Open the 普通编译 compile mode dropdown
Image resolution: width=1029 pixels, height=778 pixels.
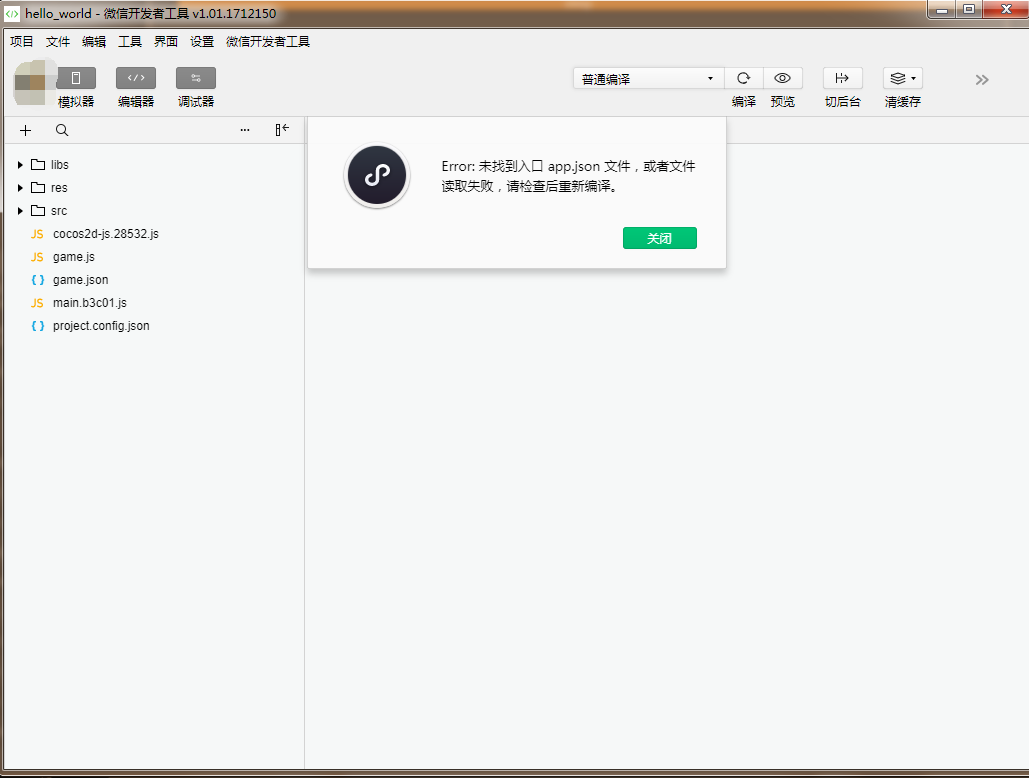coord(647,77)
